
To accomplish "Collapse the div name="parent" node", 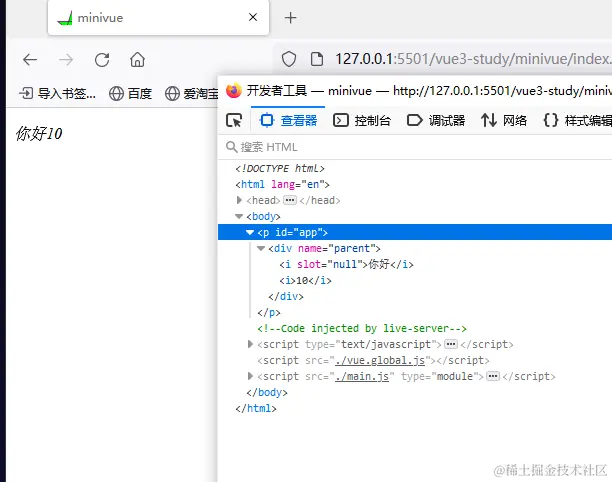I will [x=261, y=248].
